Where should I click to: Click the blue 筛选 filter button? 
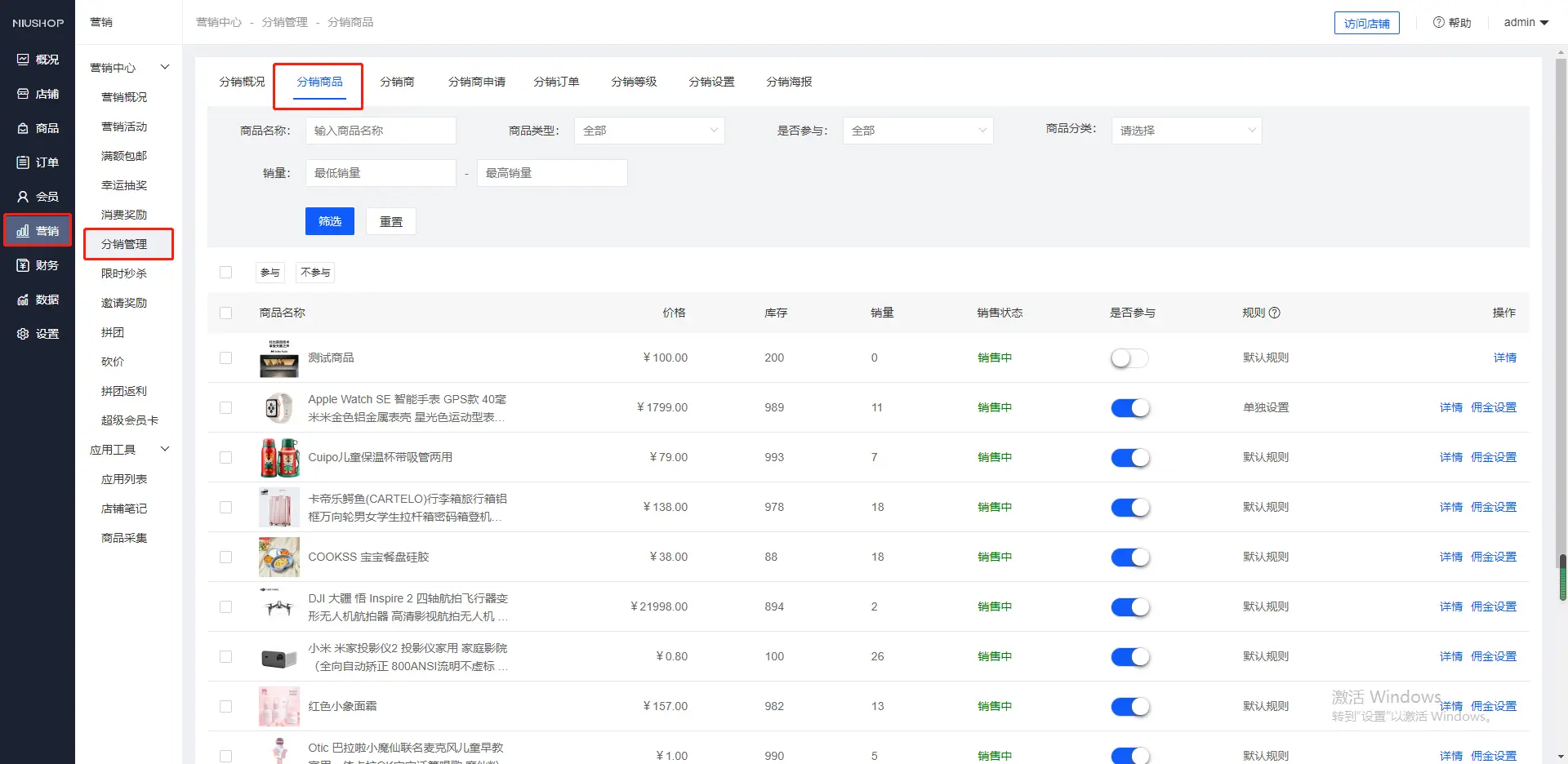[330, 221]
